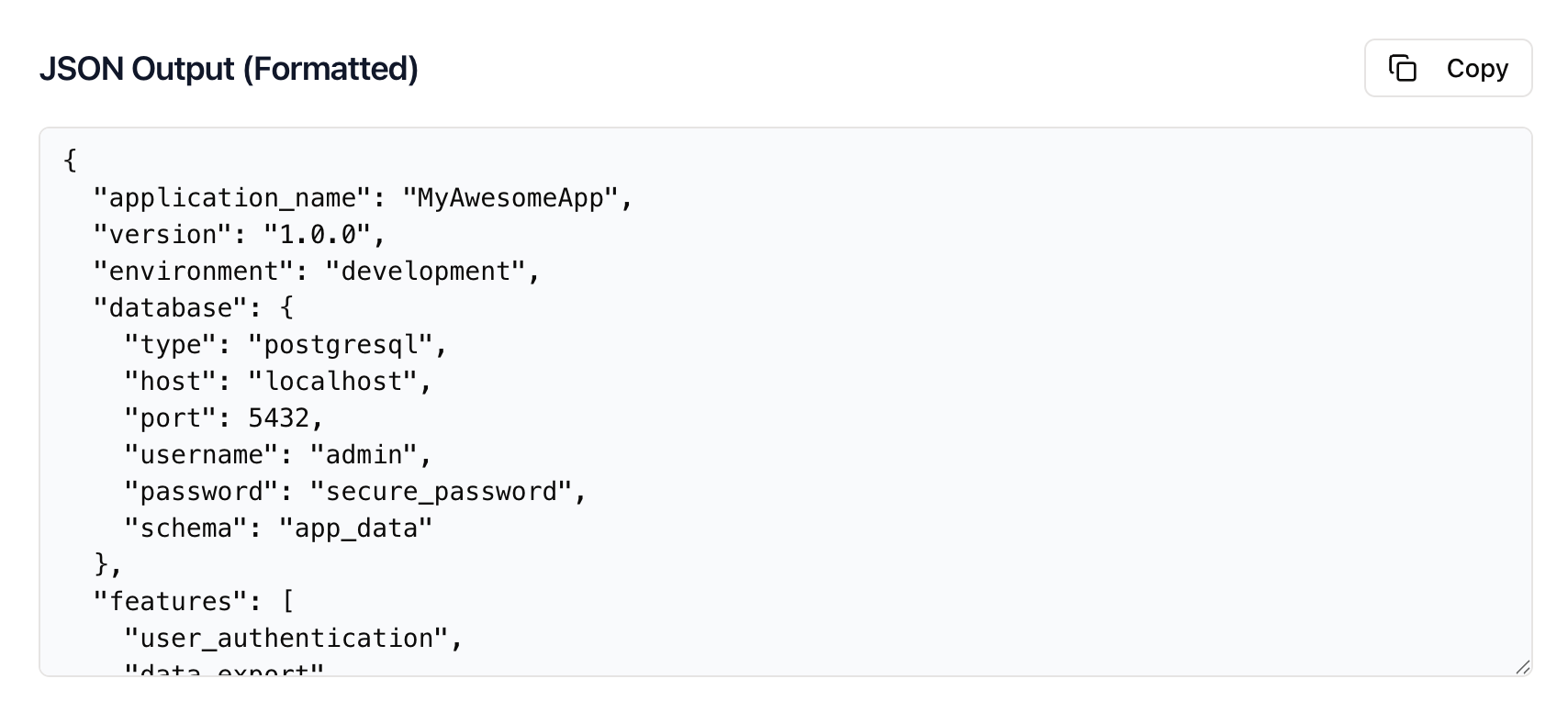The image size is (1568, 712).
Task: Click the "features" array key
Action: pos(172,600)
